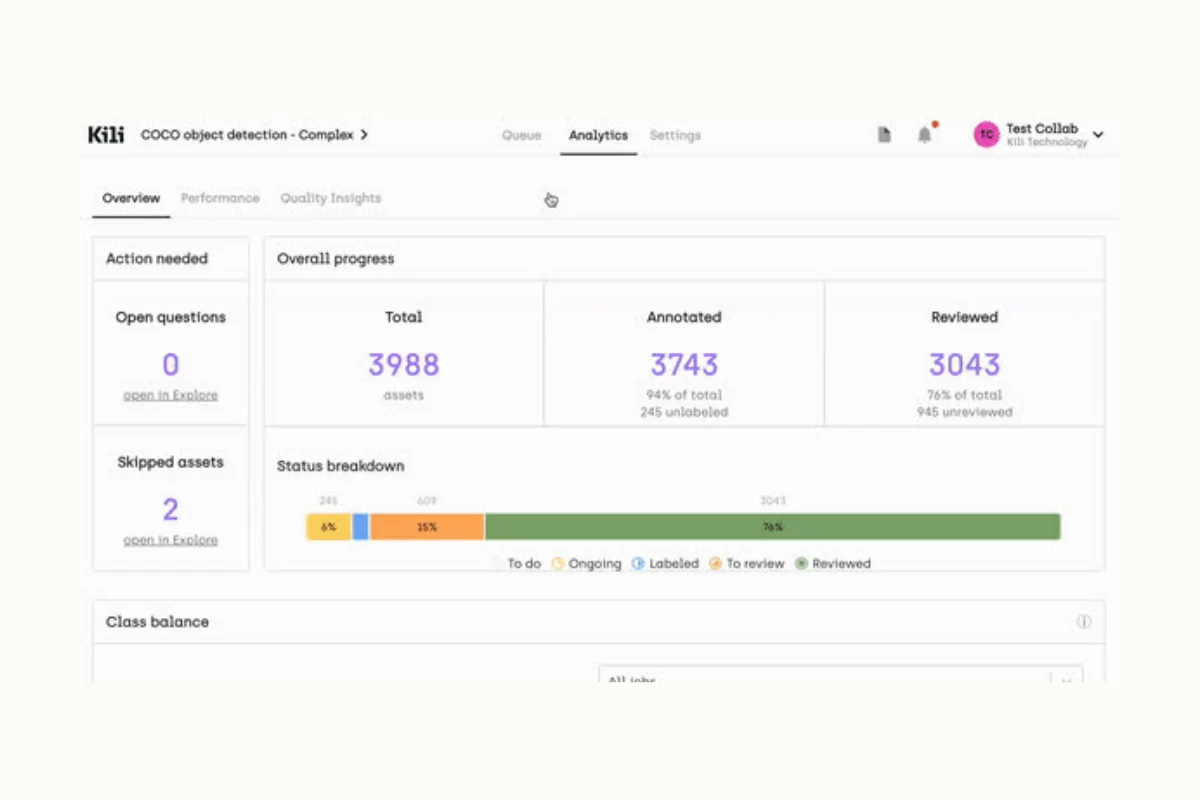1200x800 pixels.
Task: Click the TC profile avatar
Action: tap(986, 134)
